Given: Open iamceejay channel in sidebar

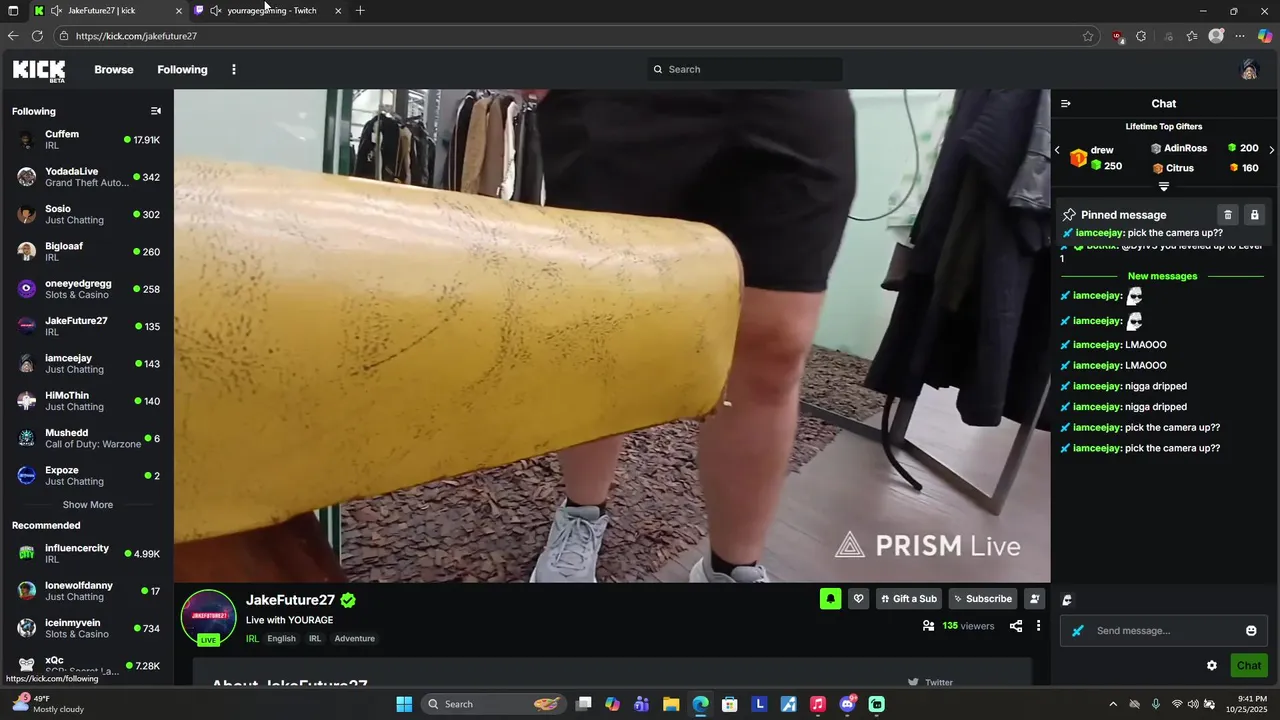Looking at the screenshot, I should click(86, 363).
